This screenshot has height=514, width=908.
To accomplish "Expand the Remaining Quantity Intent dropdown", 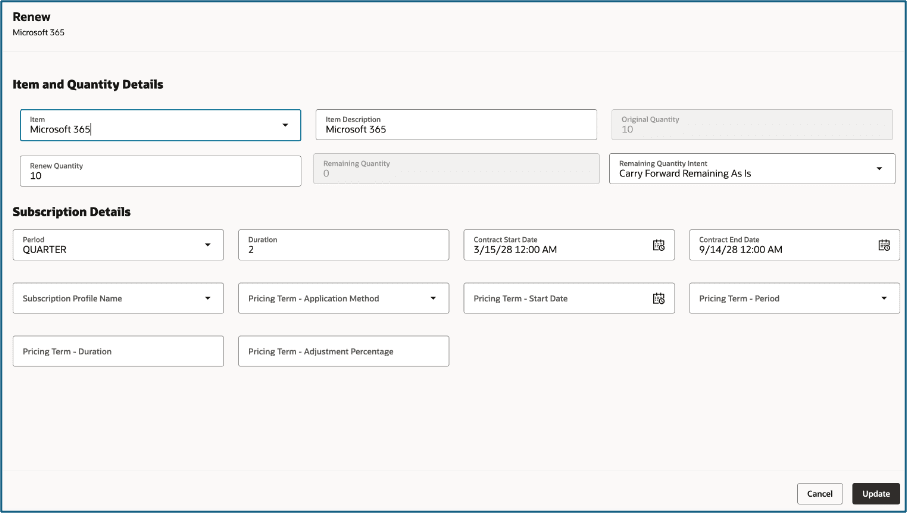I will [879, 168].
